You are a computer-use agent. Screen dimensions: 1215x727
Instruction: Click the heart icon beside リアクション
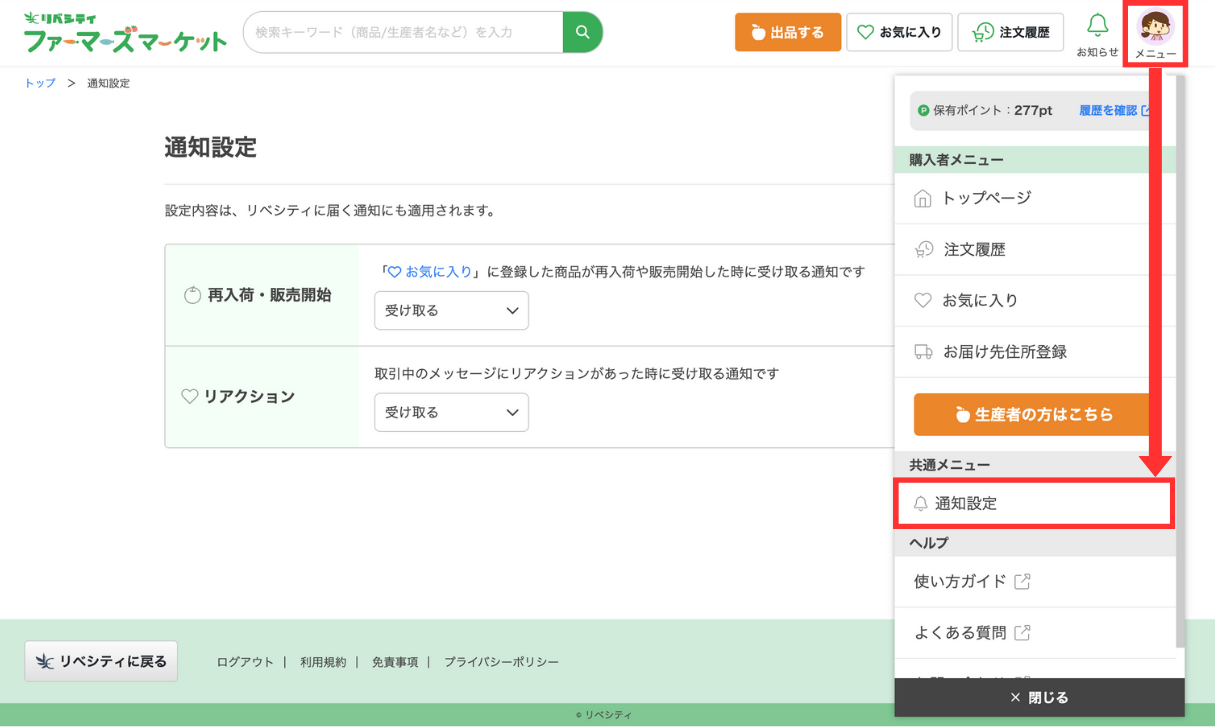[189, 396]
